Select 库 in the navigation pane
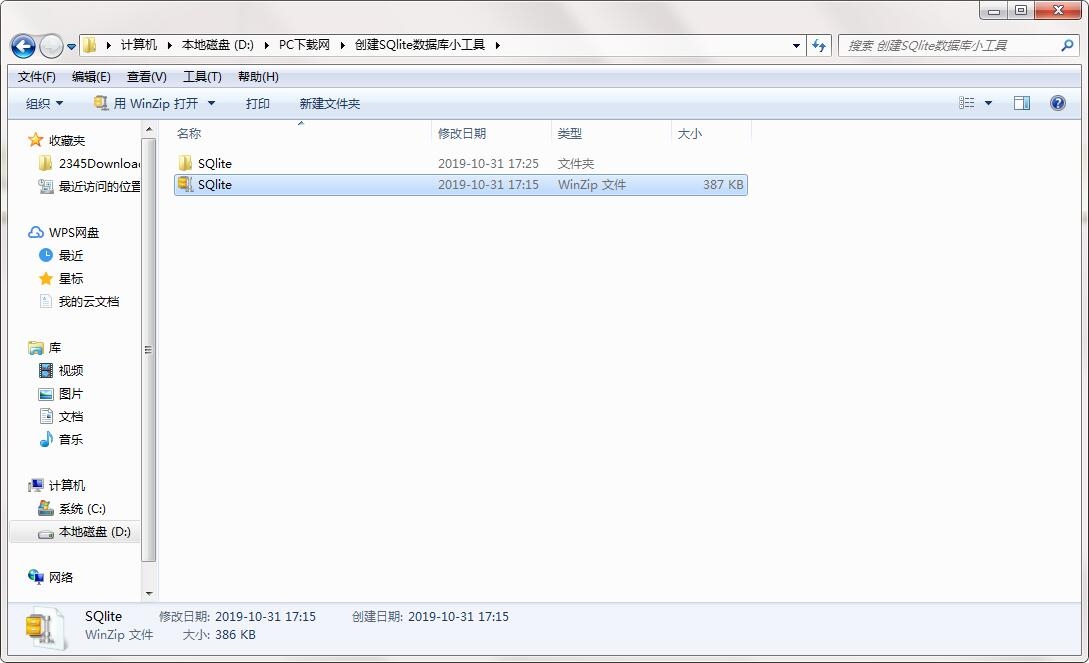 coord(55,348)
